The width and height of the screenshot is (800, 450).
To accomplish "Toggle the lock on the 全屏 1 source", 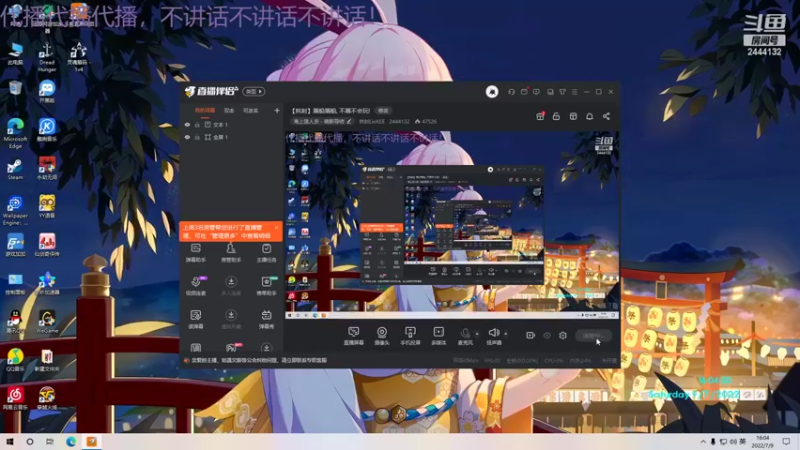I will point(197,137).
